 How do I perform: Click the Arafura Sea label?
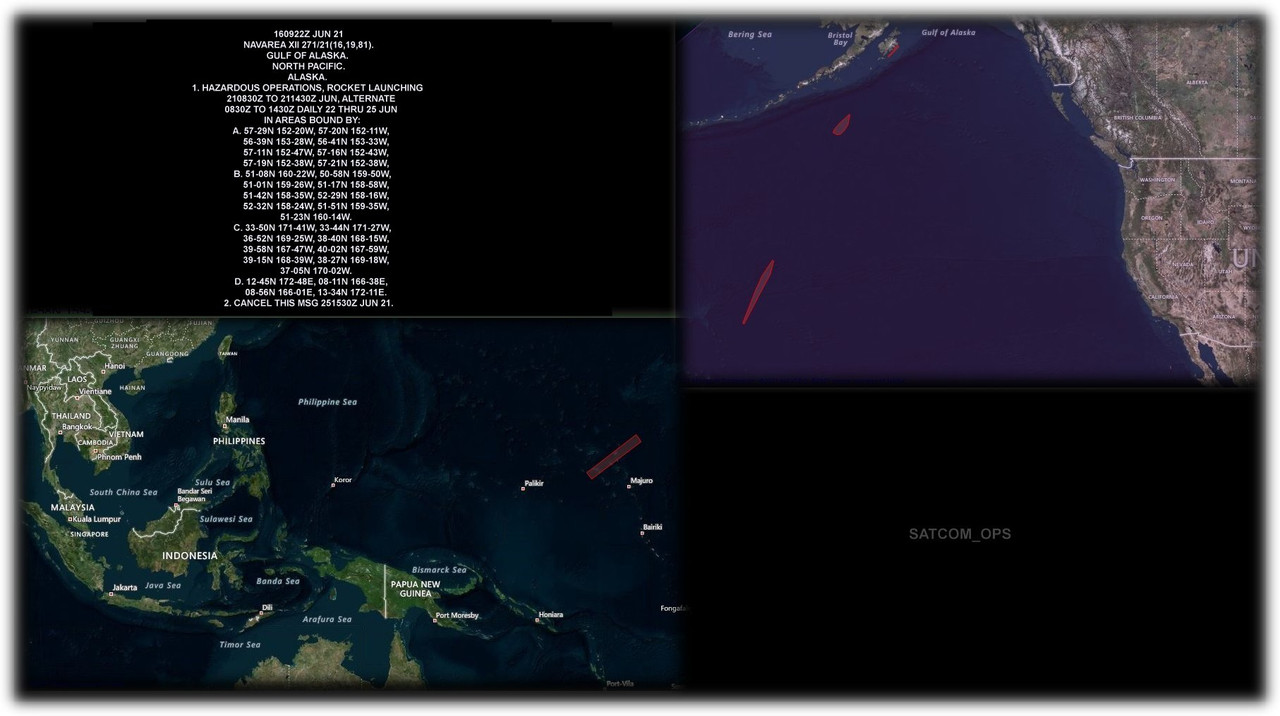(327, 620)
